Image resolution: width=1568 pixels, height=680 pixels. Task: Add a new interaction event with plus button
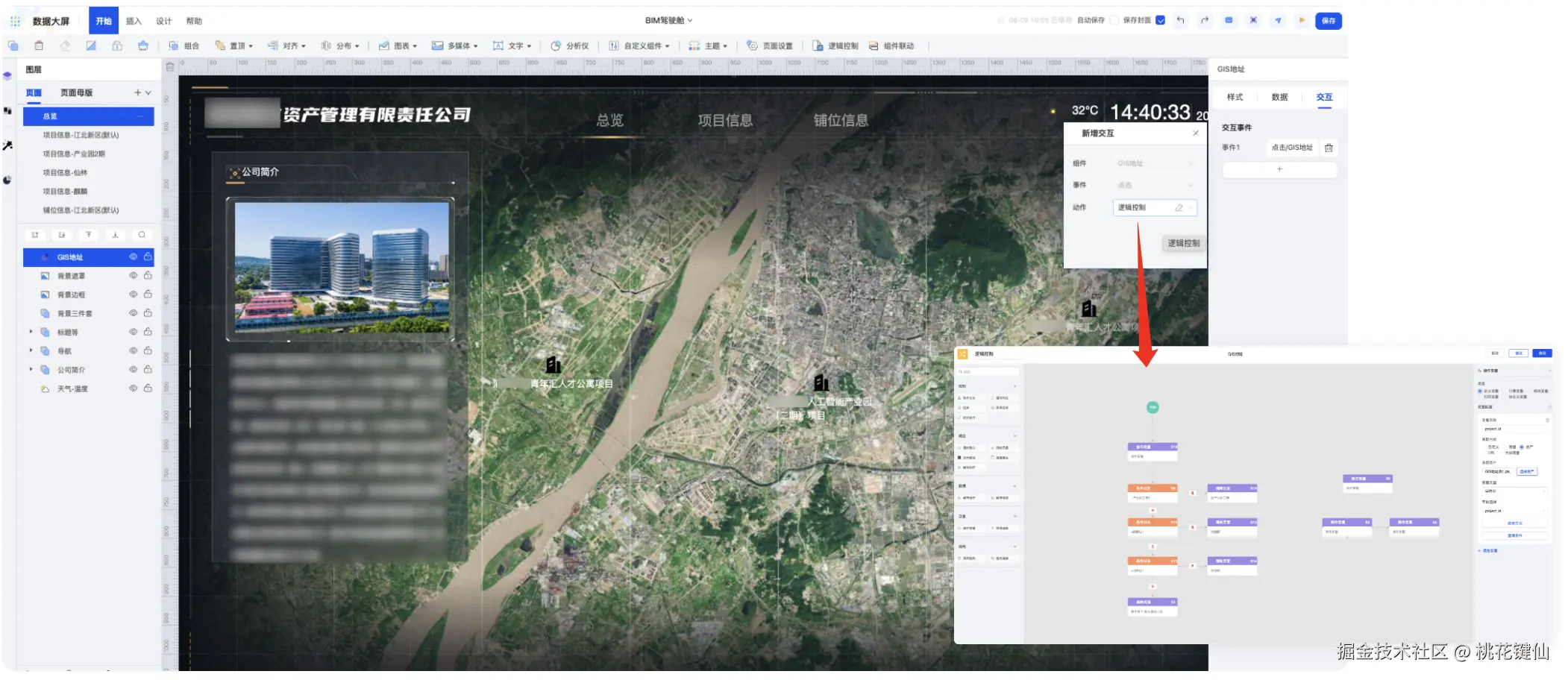(x=1279, y=169)
